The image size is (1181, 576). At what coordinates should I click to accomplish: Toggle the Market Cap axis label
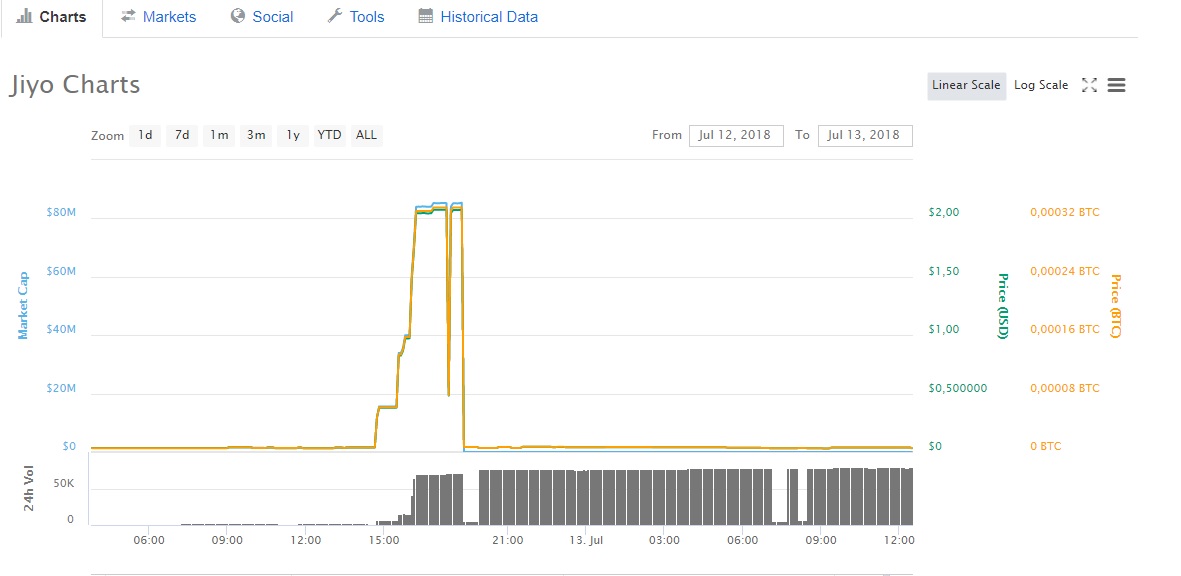[23, 306]
